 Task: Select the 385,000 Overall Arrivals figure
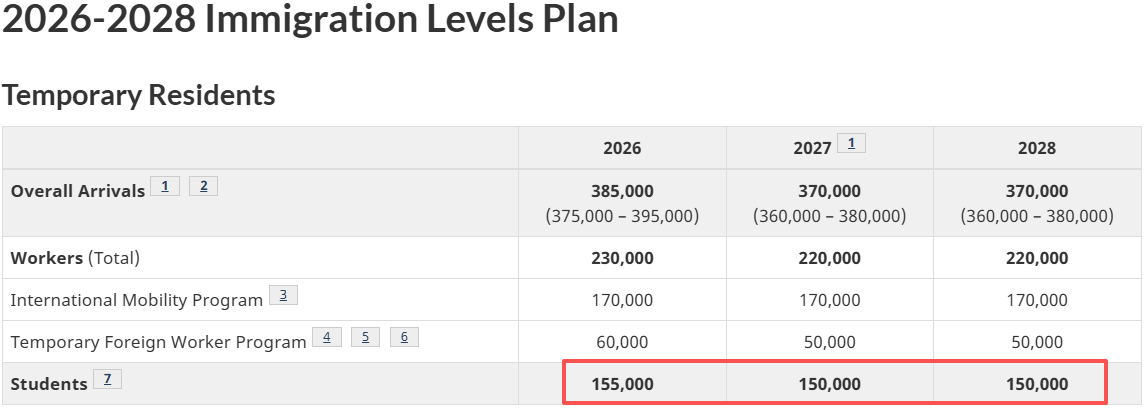(x=622, y=191)
